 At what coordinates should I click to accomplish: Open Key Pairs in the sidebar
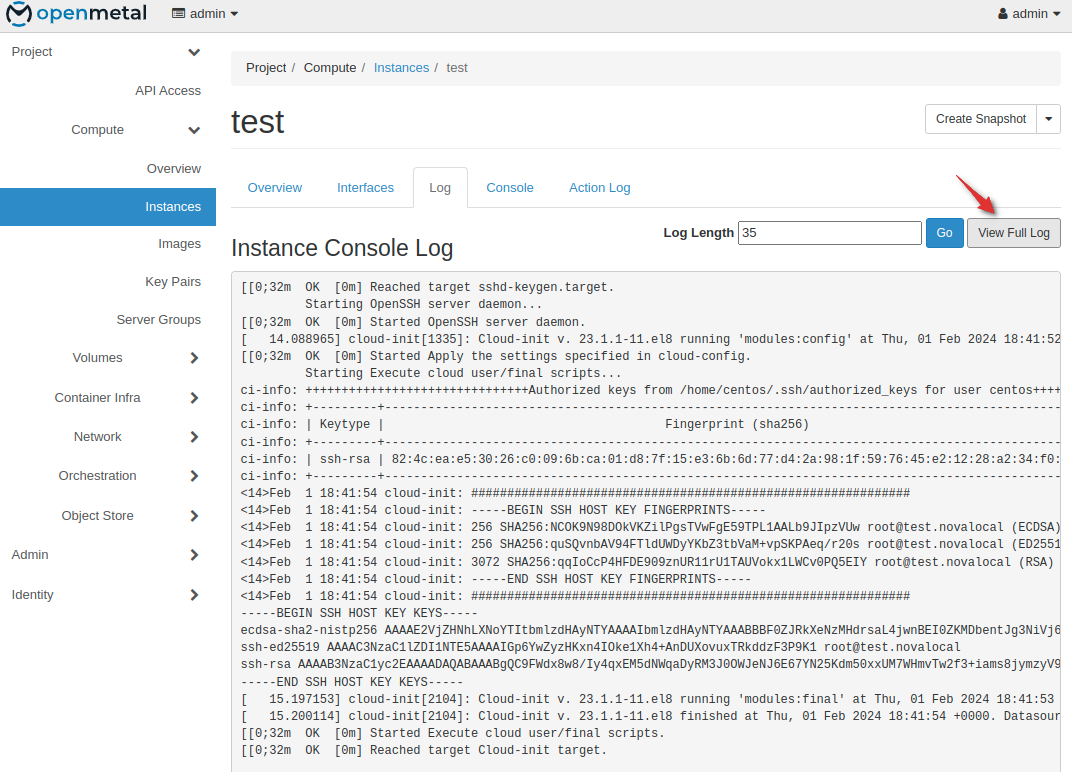[x=173, y=282]
